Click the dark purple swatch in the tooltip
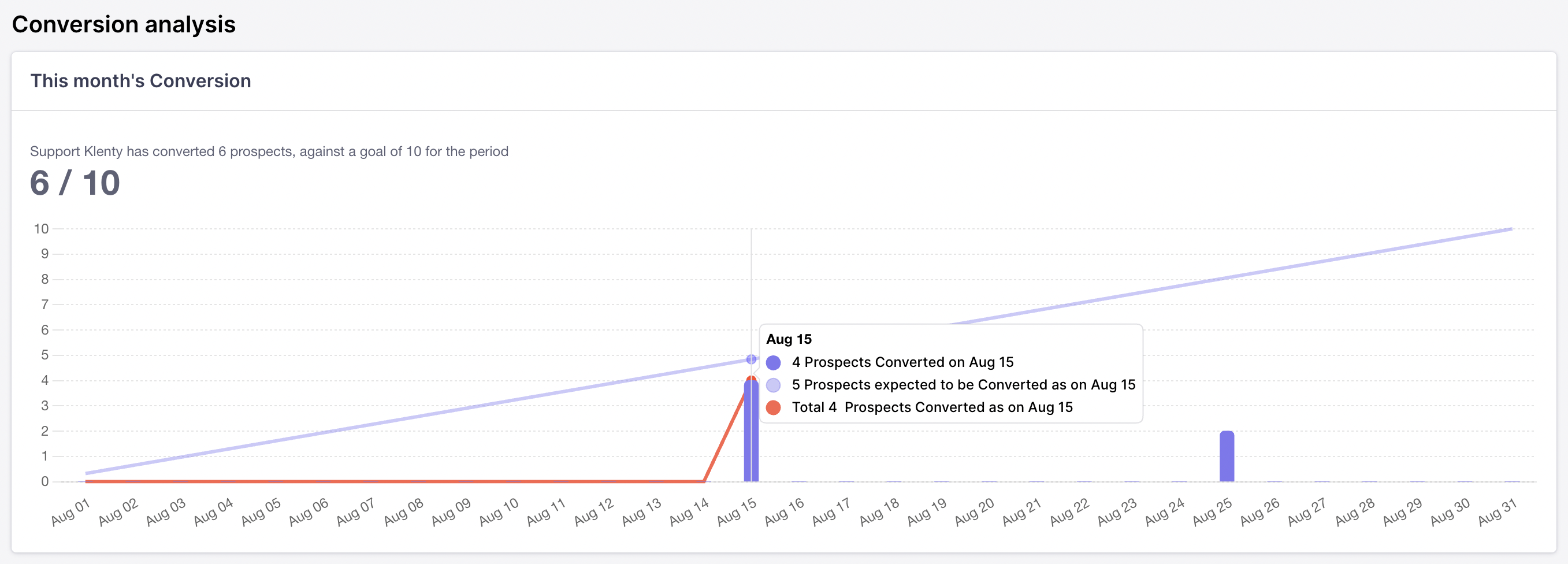 pyautogui.click(x=773, y=362)
